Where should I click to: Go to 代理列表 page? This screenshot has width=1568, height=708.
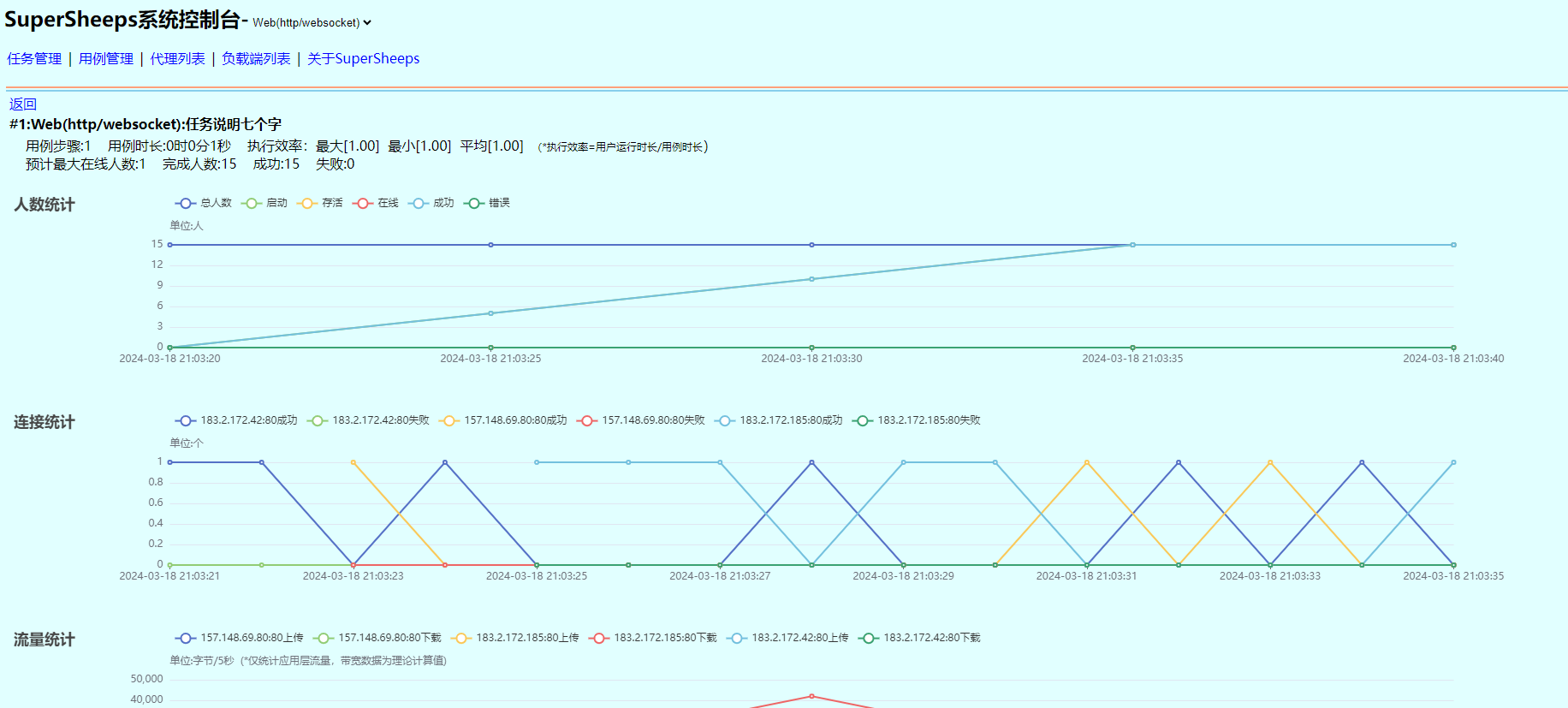tap(178, 59)
